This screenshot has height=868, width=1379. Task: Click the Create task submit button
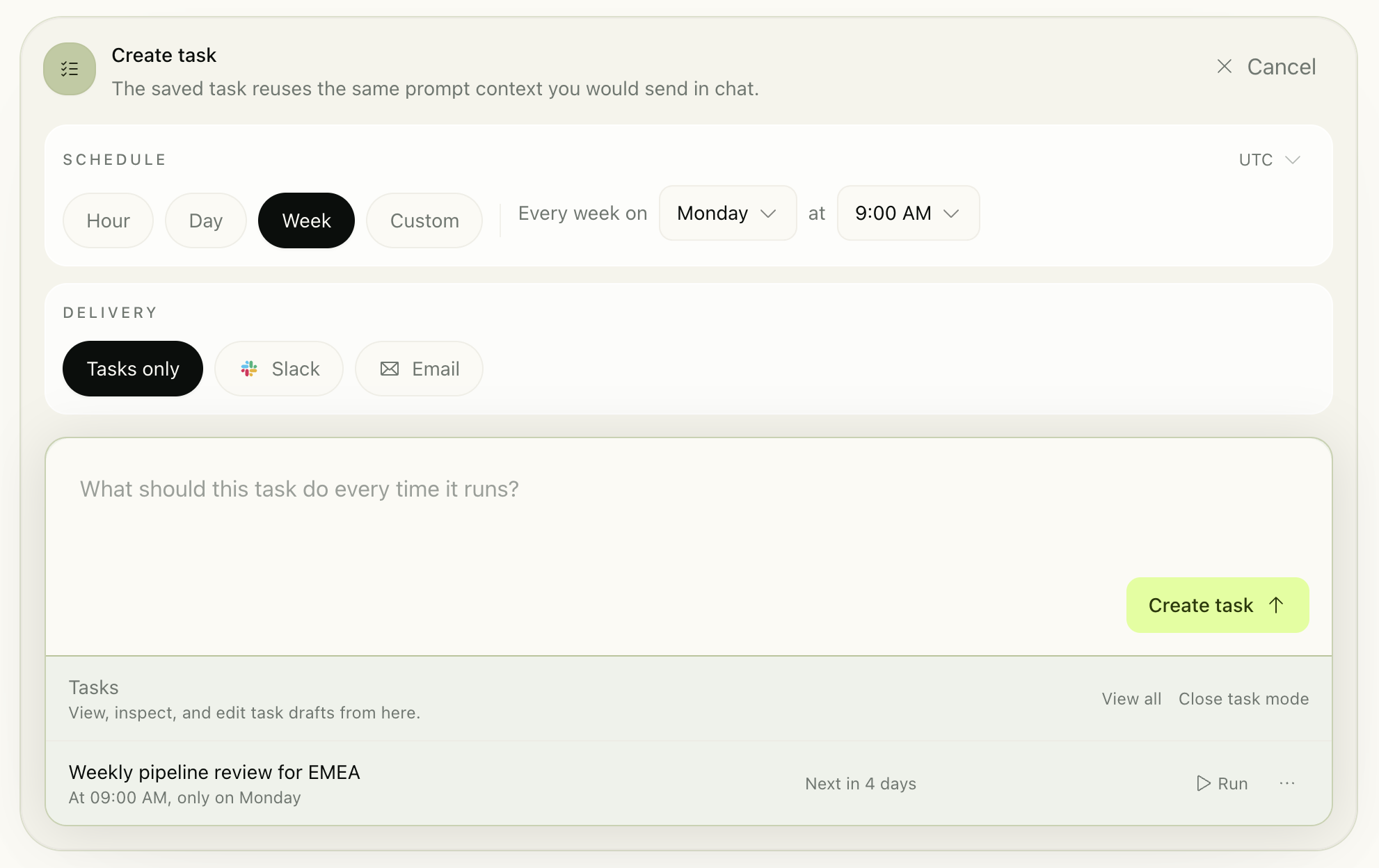click(x=1218, y=605)
